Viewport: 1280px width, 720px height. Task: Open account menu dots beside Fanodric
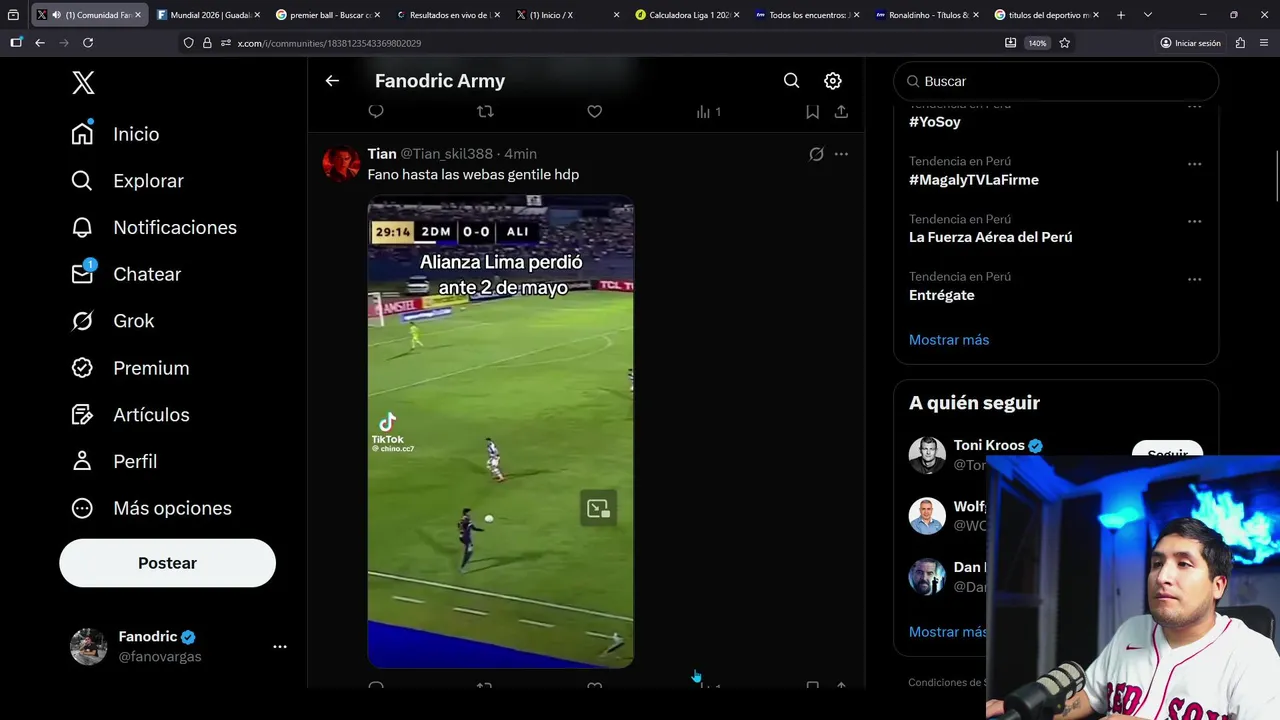coord(280,647)
